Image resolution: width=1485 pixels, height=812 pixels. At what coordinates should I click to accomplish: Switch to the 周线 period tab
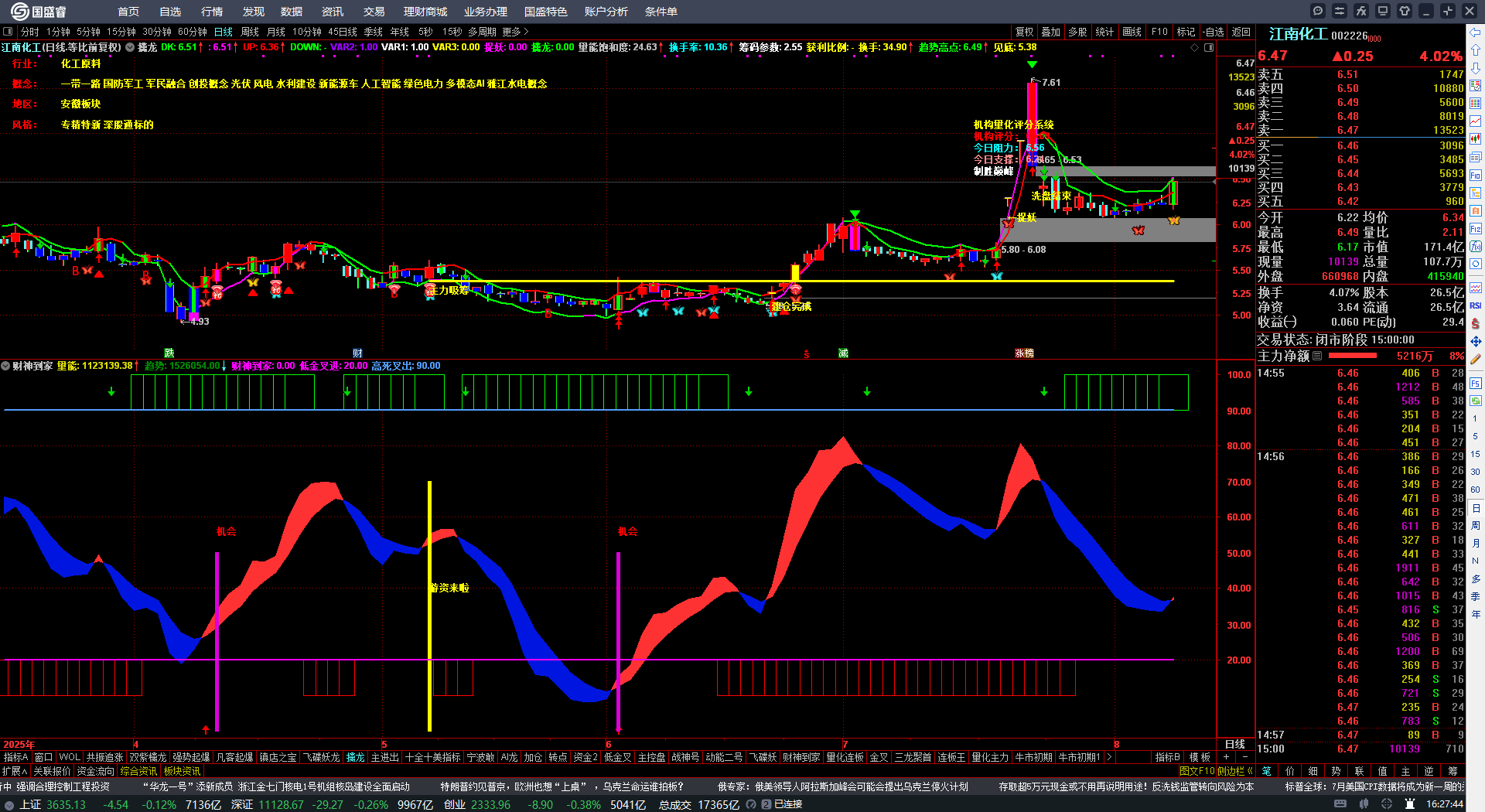(x=250, y=32)
